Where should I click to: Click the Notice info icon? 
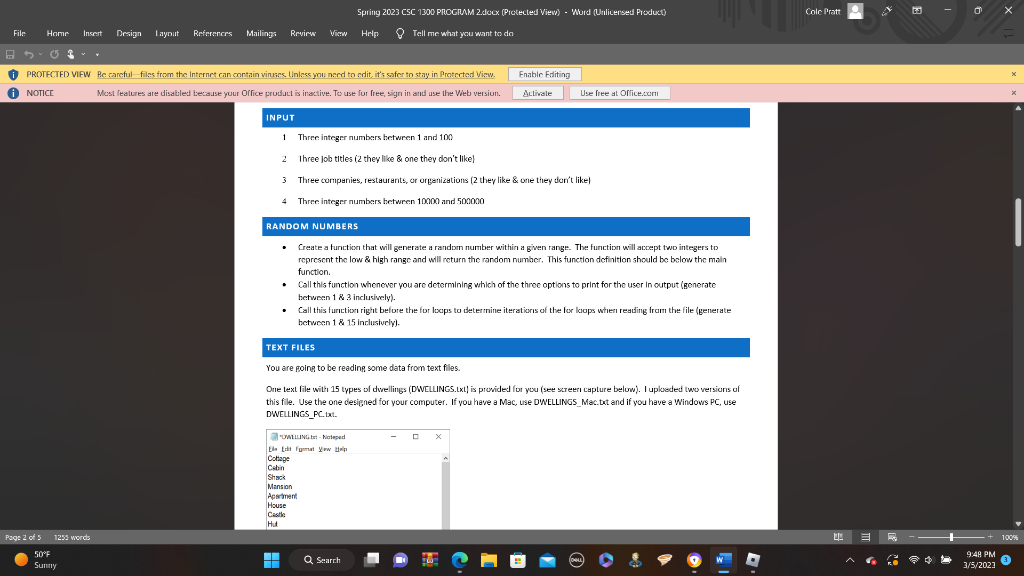tap(13, 93)
